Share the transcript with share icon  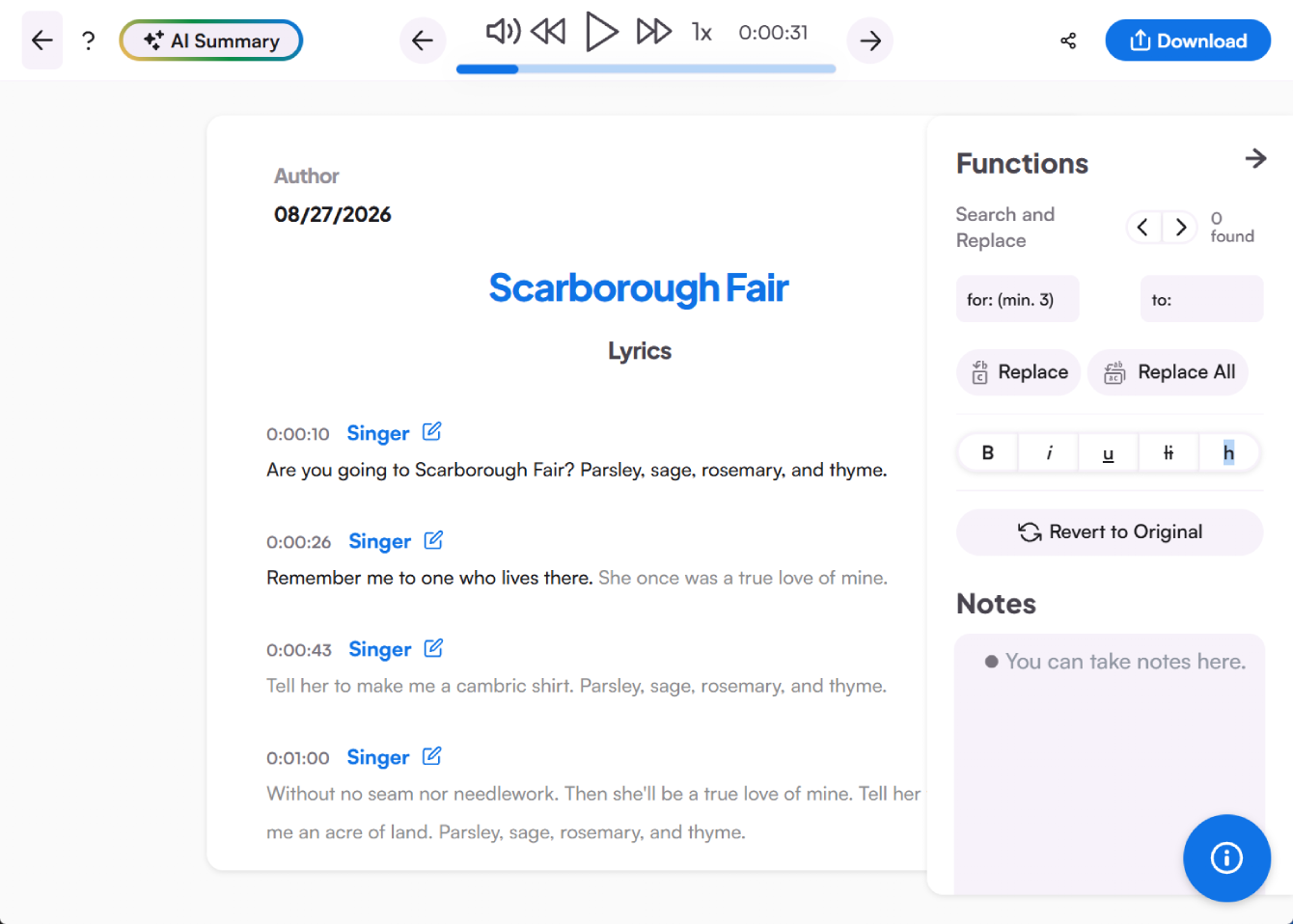(1068, 41)
